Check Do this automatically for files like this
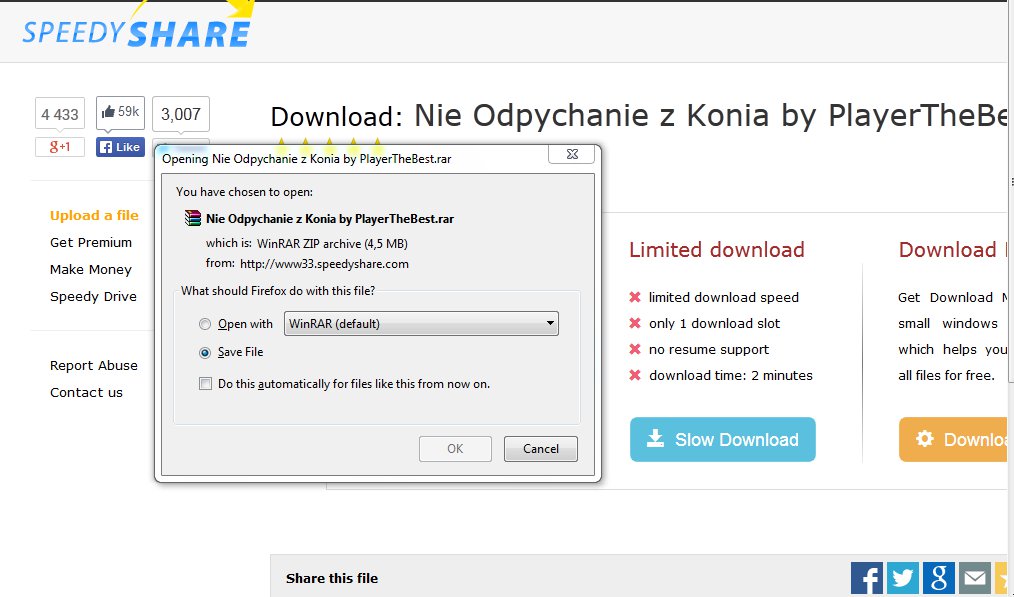Image resolution: width=1014 pixels, height=597 pixels. point(205,384)
